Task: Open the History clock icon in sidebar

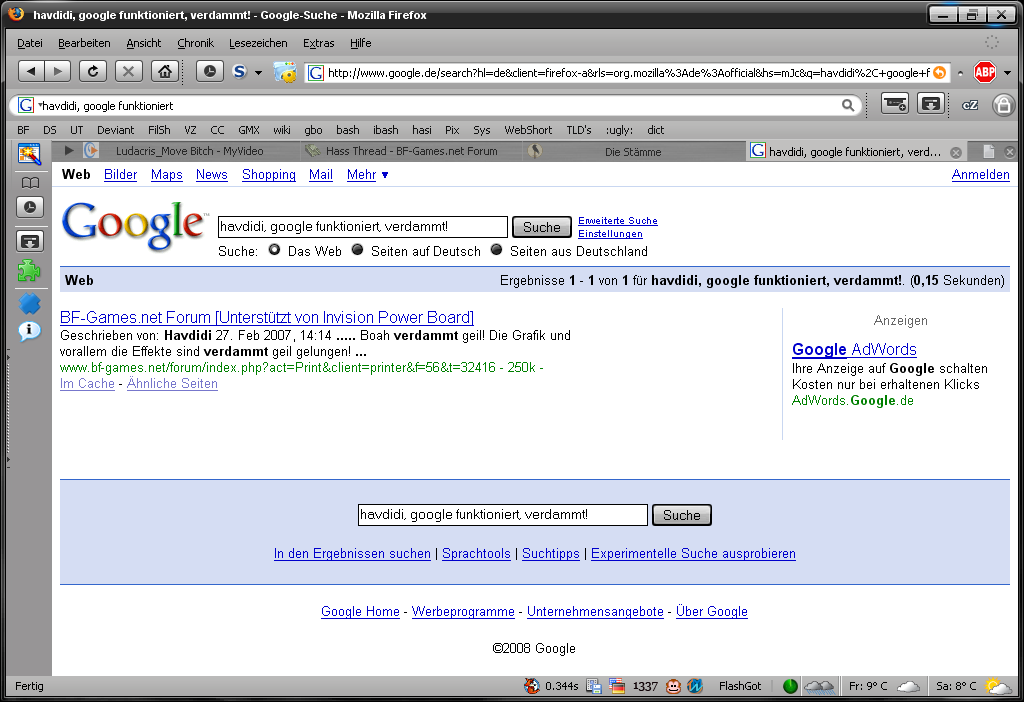Action: (x=30, y=207)
